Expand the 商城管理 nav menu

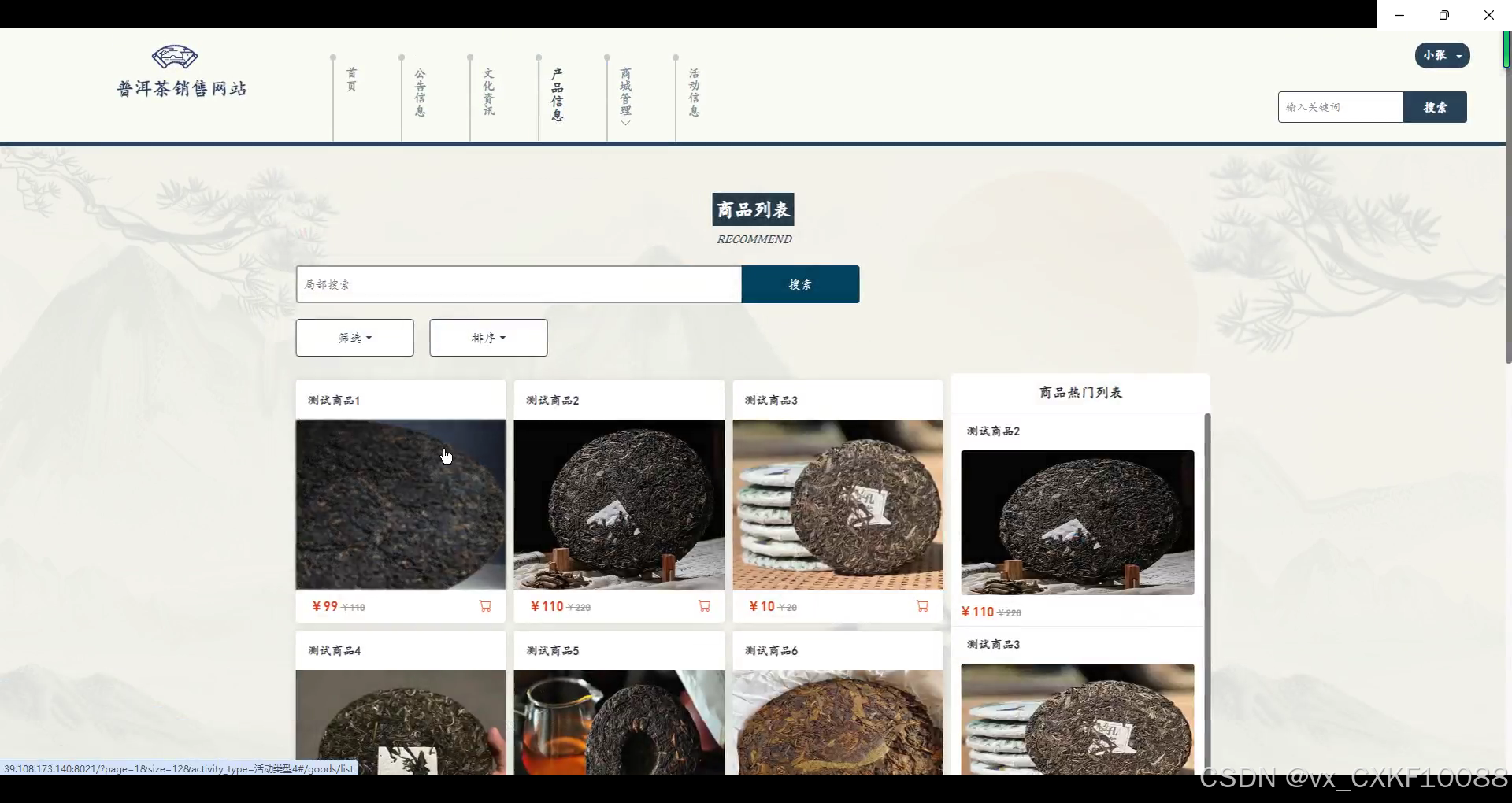point(625,96)
